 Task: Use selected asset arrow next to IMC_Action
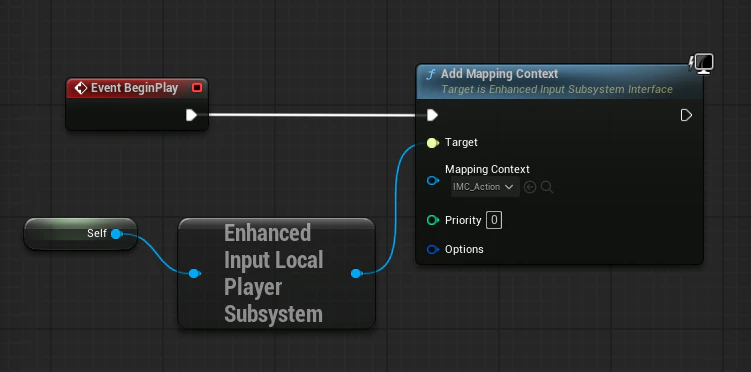coord(530,187)
